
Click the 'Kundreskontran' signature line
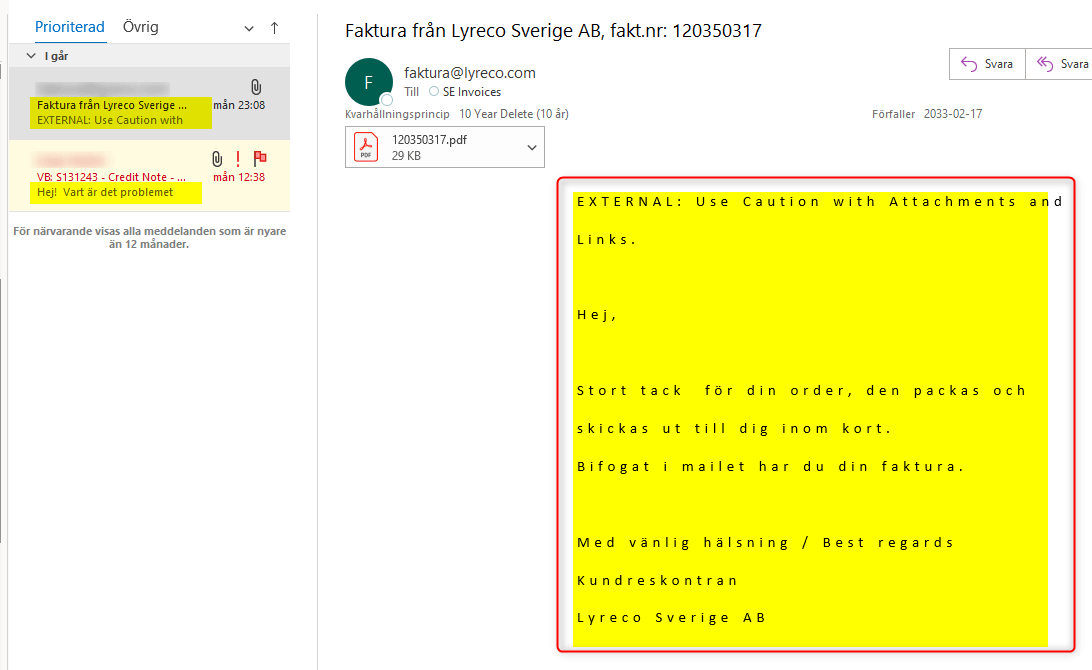click(x=657, y=580)
